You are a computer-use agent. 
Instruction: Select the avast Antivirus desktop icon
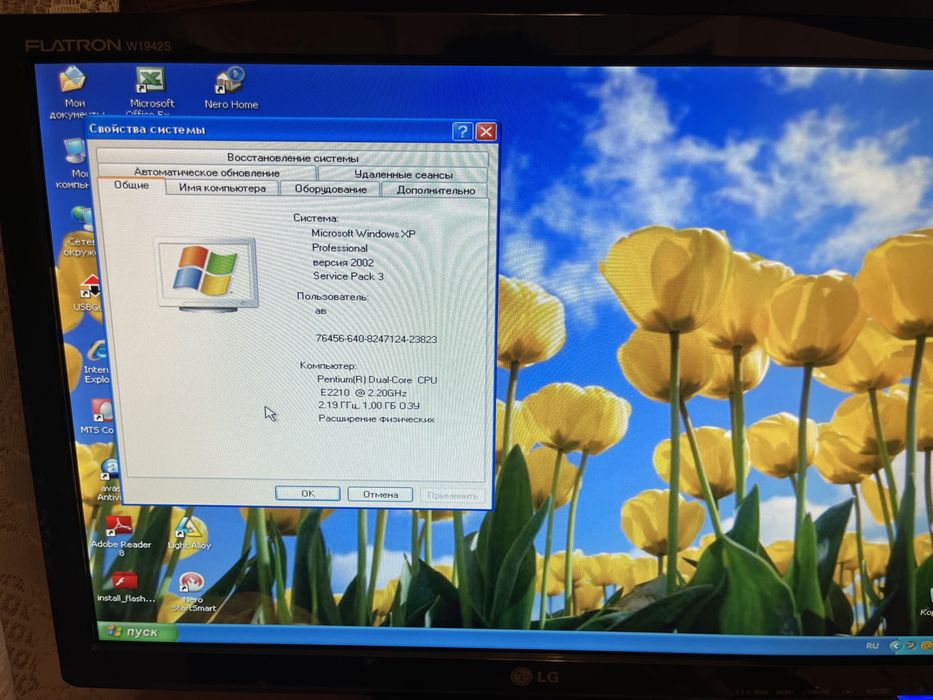(109, 479)
